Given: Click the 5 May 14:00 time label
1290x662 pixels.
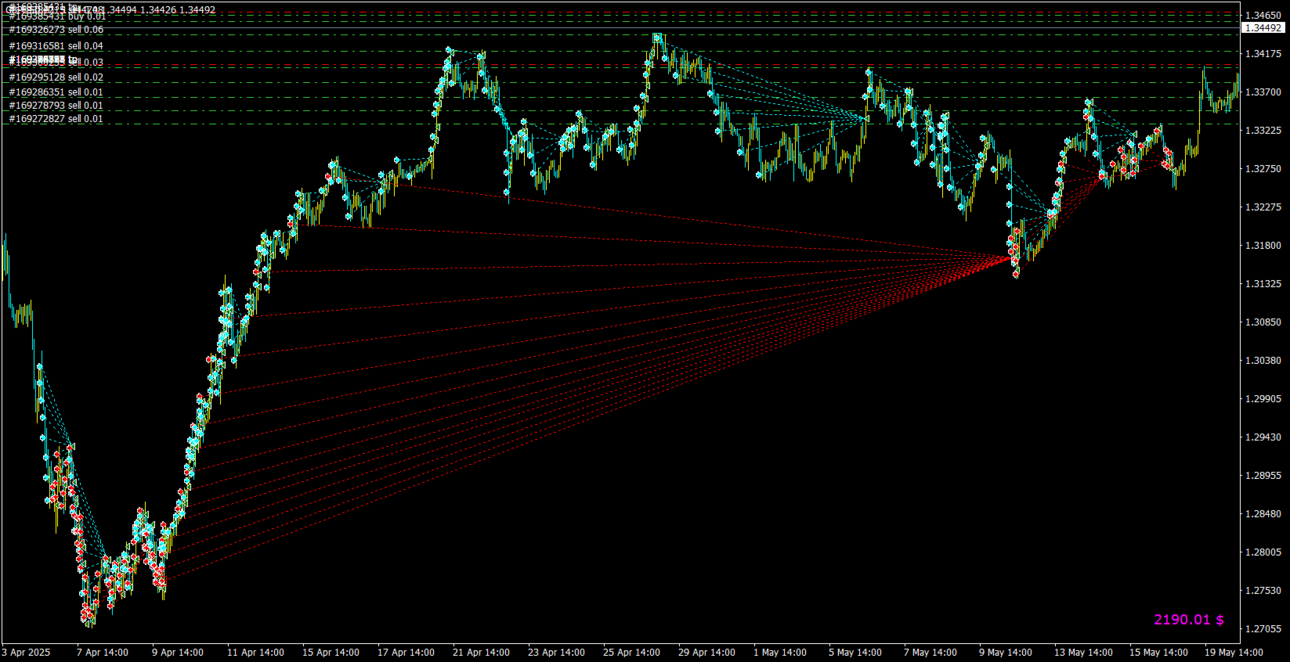Looking at the screenshot, I should [855, 653].
